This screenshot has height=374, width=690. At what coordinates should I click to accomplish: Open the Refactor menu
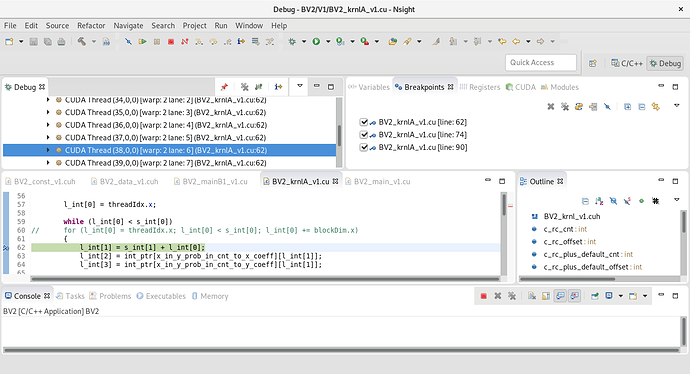pos(91,26)
